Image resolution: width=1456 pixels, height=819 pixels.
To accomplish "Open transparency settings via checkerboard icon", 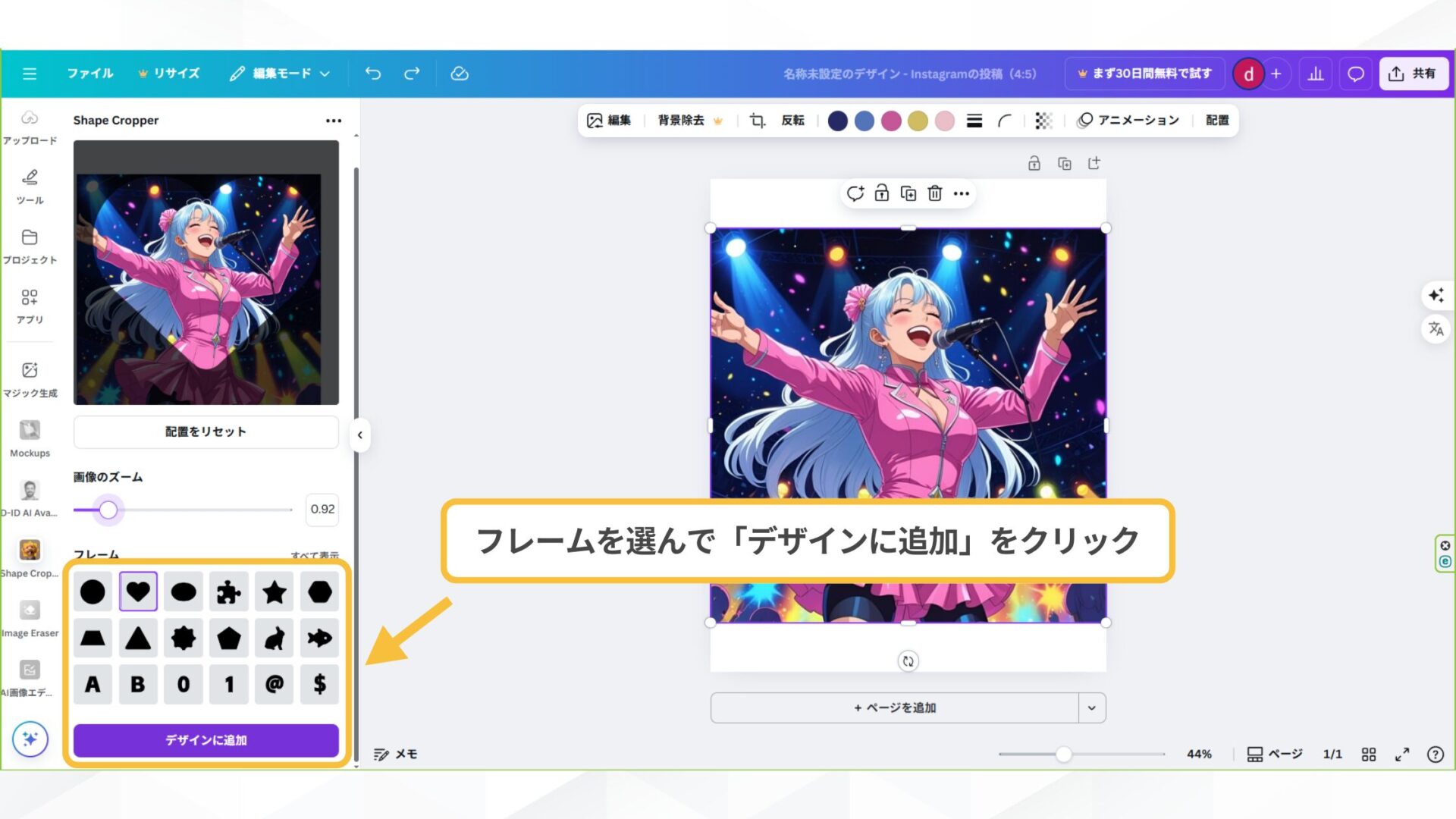I will tap(1043, 121).
